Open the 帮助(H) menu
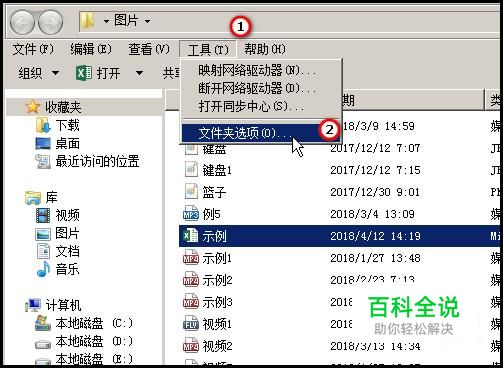The image size is (503, 368). click(x=265, y=49)
